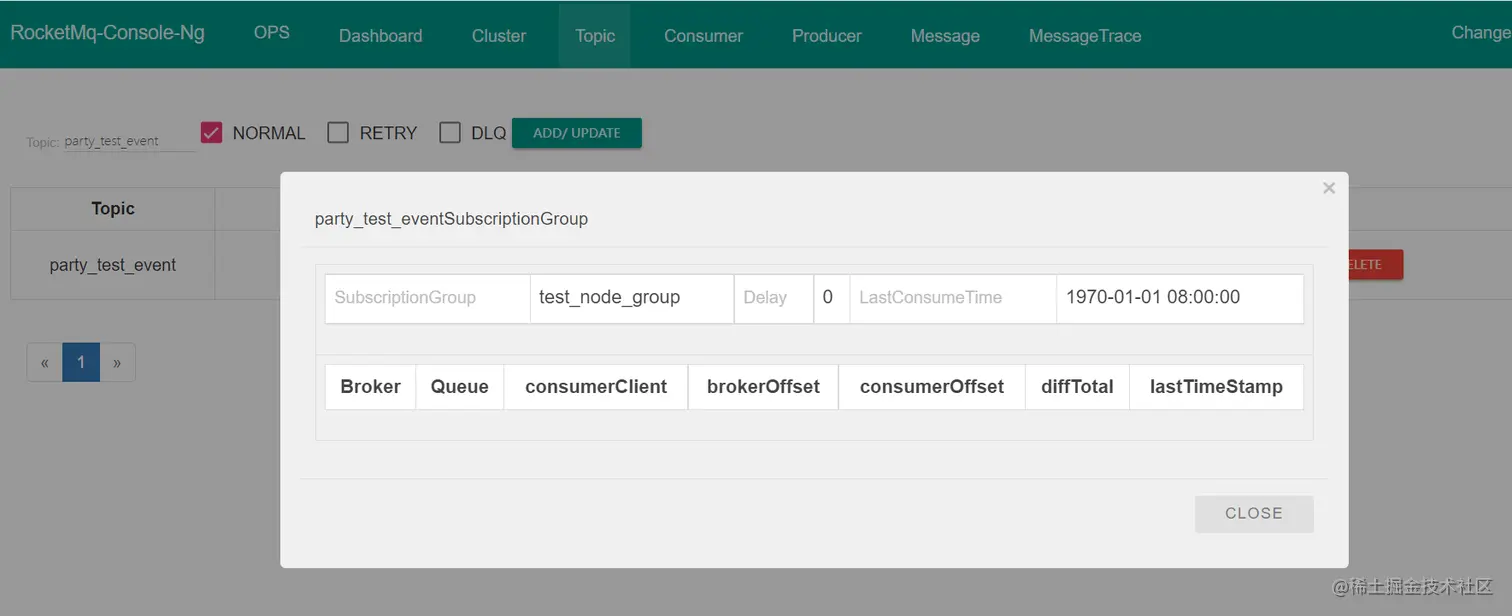Click the ADD/ UPDATE button
The image size is (1512, 616).
pos(576,133)
